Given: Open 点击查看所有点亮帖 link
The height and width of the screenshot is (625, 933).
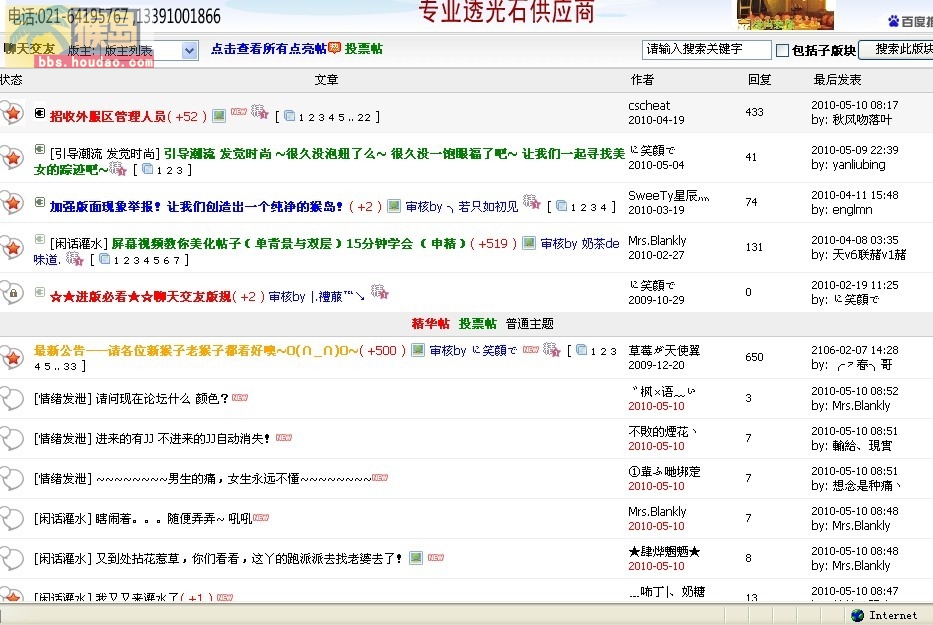Looking at the screenshot, I should pos(268,49).
